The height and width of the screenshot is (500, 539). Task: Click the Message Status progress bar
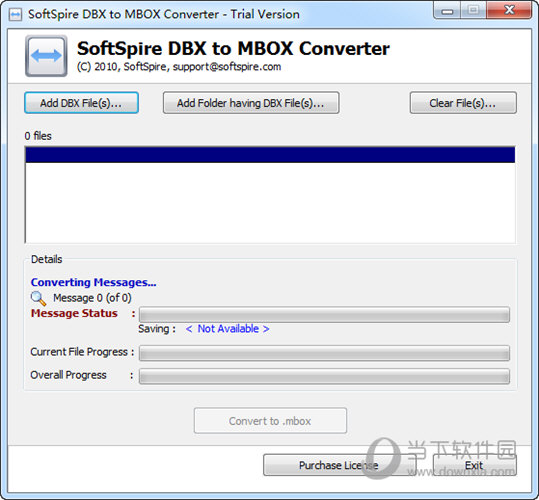click(x=324, y=315)
